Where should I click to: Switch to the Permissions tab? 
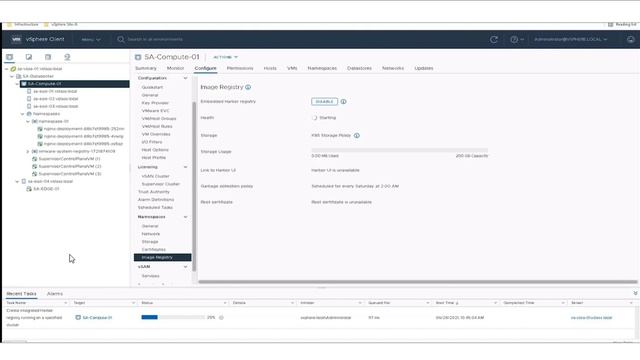tap(240, 68)
